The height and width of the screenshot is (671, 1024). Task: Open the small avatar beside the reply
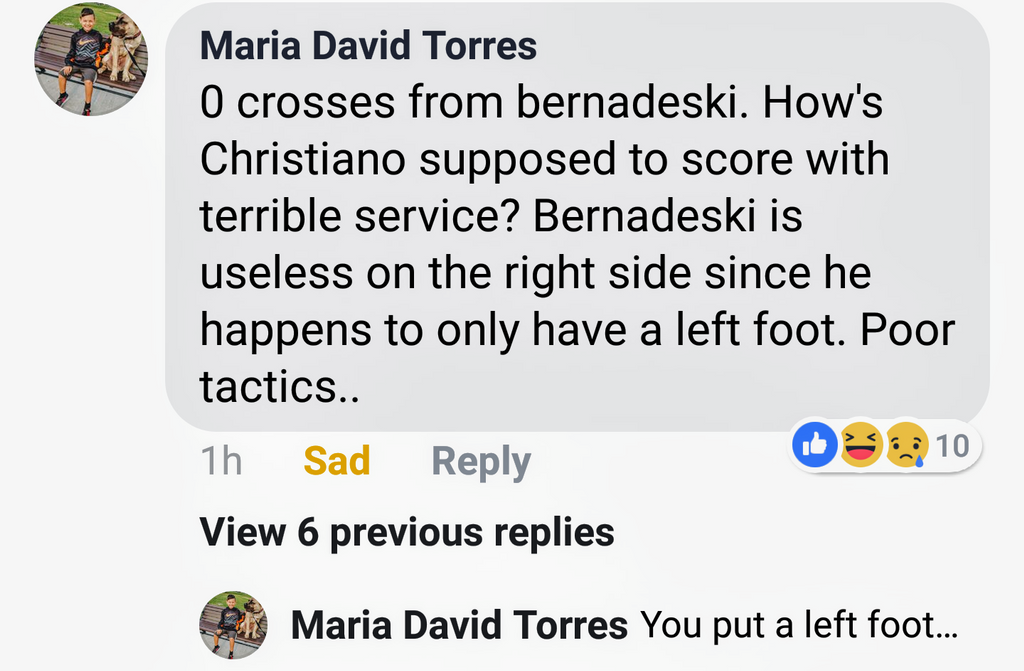click(233, 625)
